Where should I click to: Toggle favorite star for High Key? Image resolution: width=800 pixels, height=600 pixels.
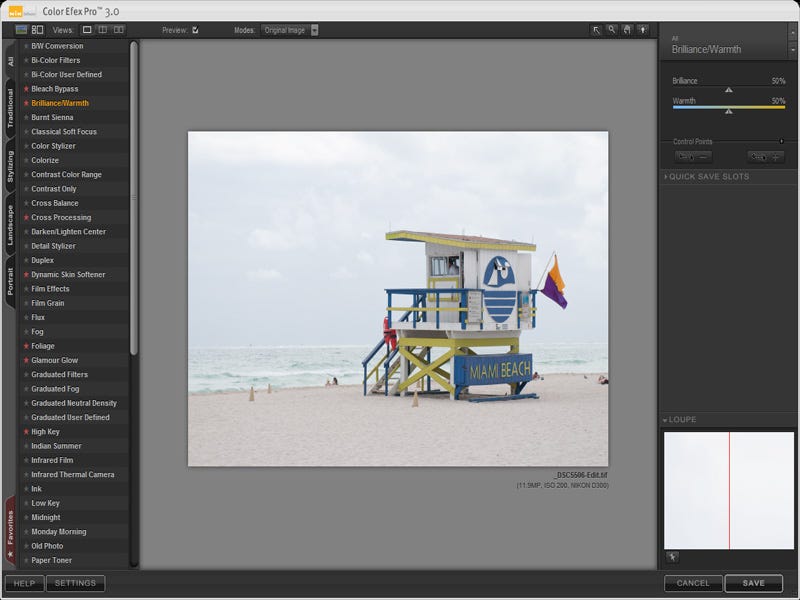pos(26,432)
